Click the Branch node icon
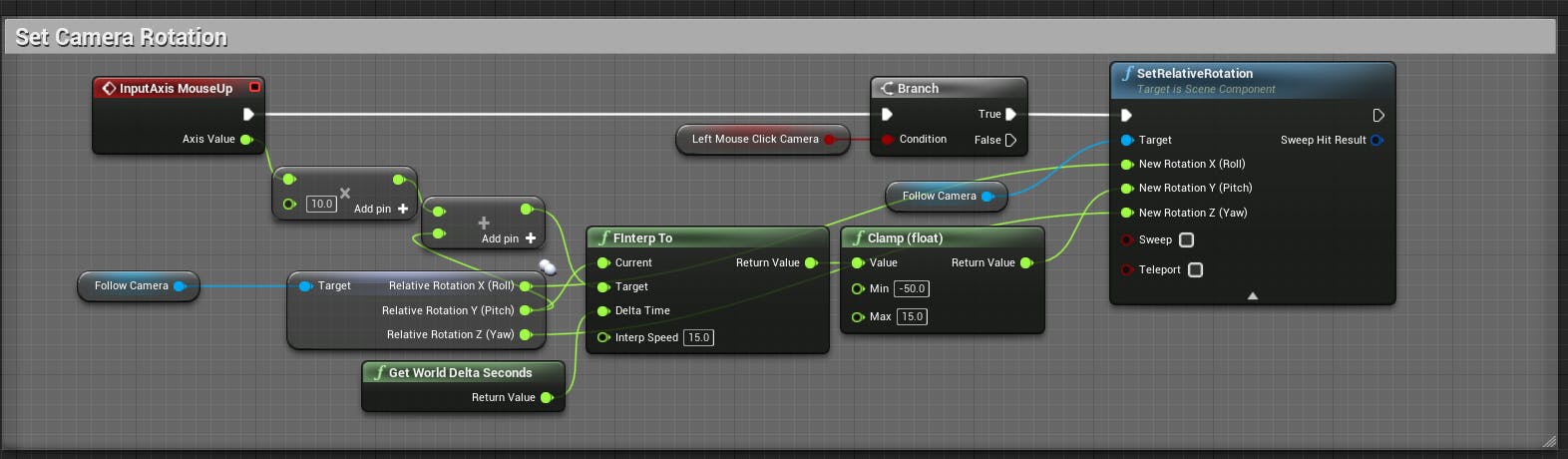 887,88
